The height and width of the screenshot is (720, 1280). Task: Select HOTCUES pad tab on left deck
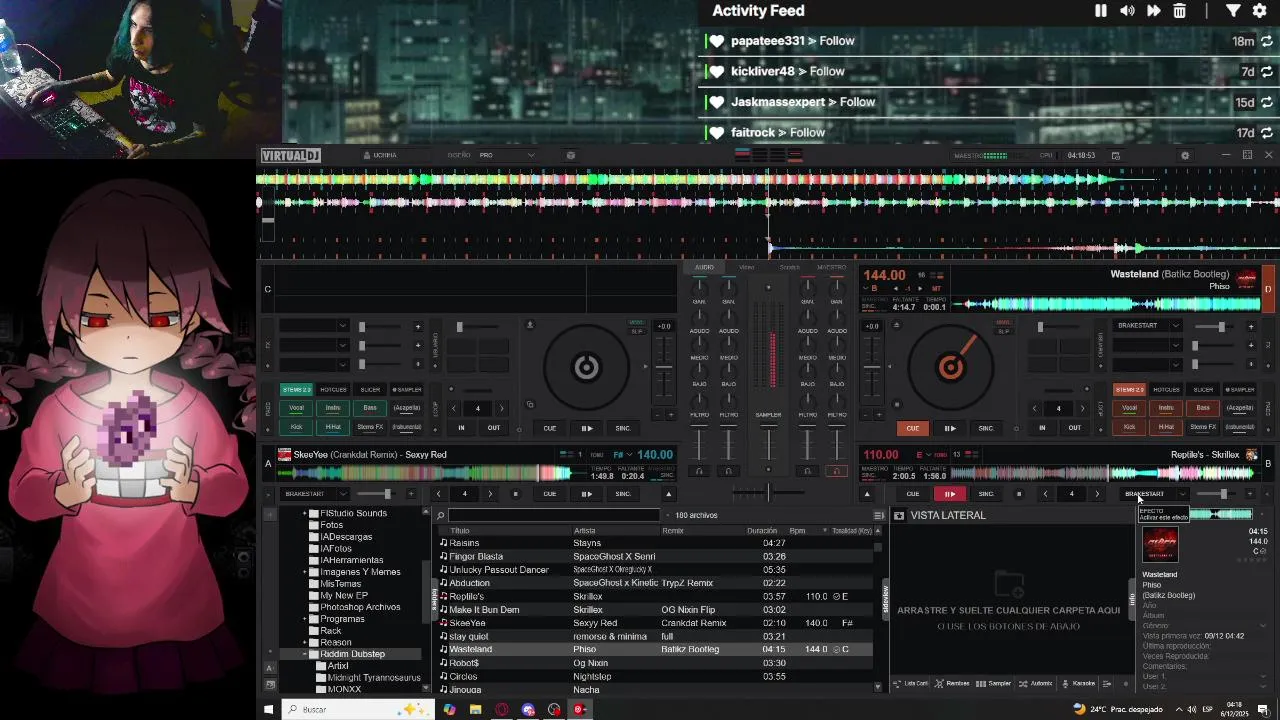333,390
